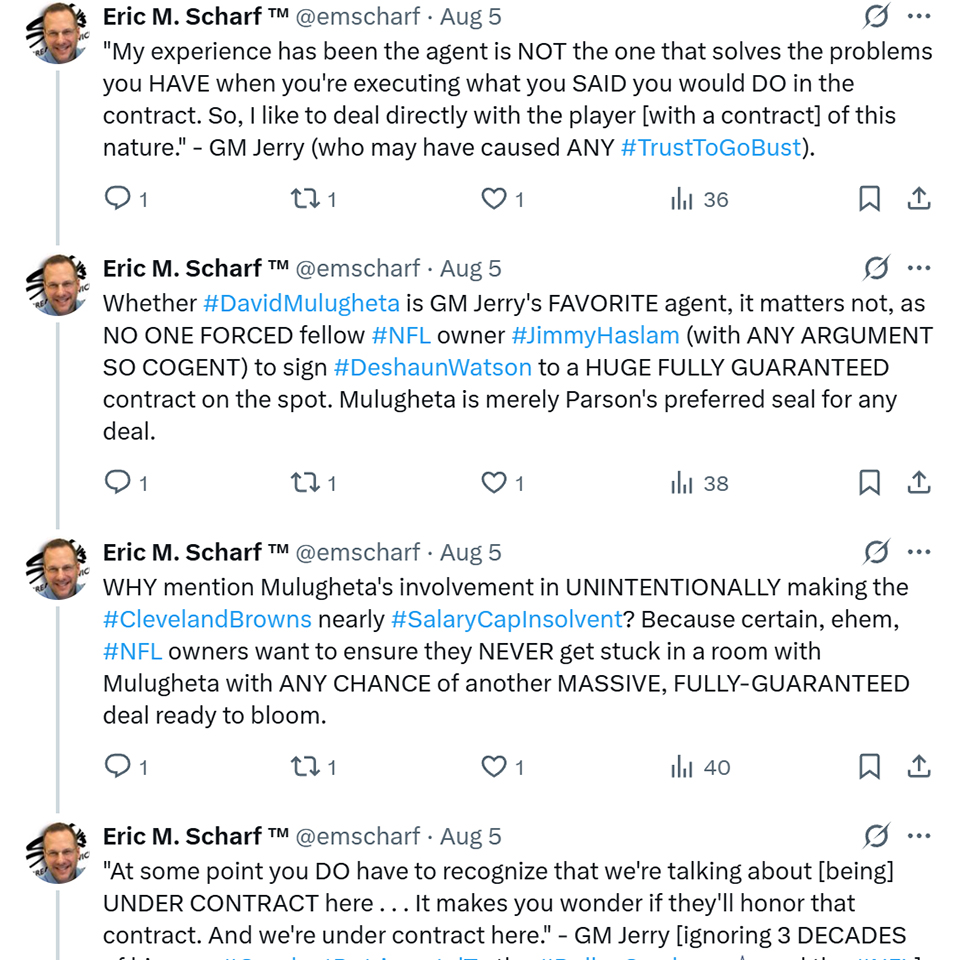Click Grok icon on the UNDER CONTRACT tweet
The height and width of the screenshot is (960, 960).
(876, 837)
